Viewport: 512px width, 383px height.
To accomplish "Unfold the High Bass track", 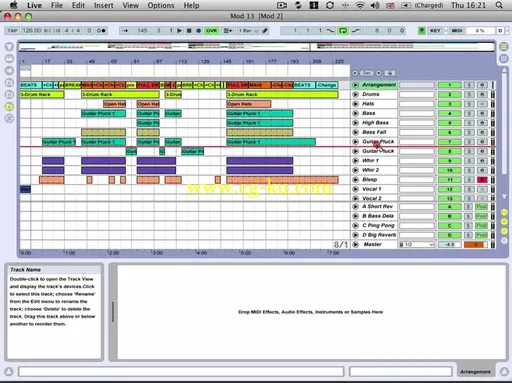I will point(355,123).
